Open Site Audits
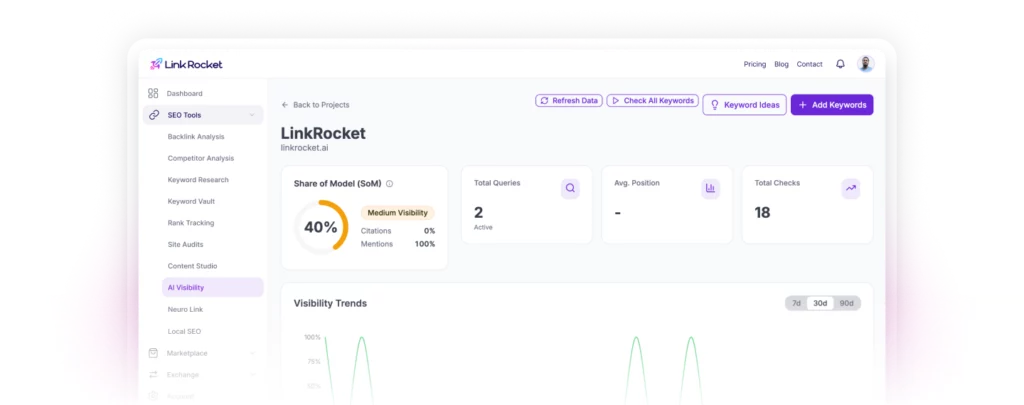 pyautogui.click(x=185, y=244)
